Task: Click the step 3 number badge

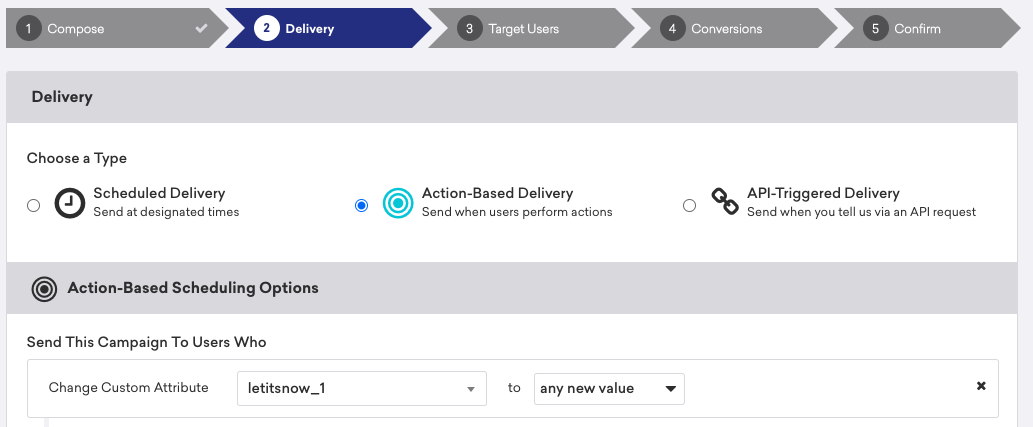Action: coord(469,29)
